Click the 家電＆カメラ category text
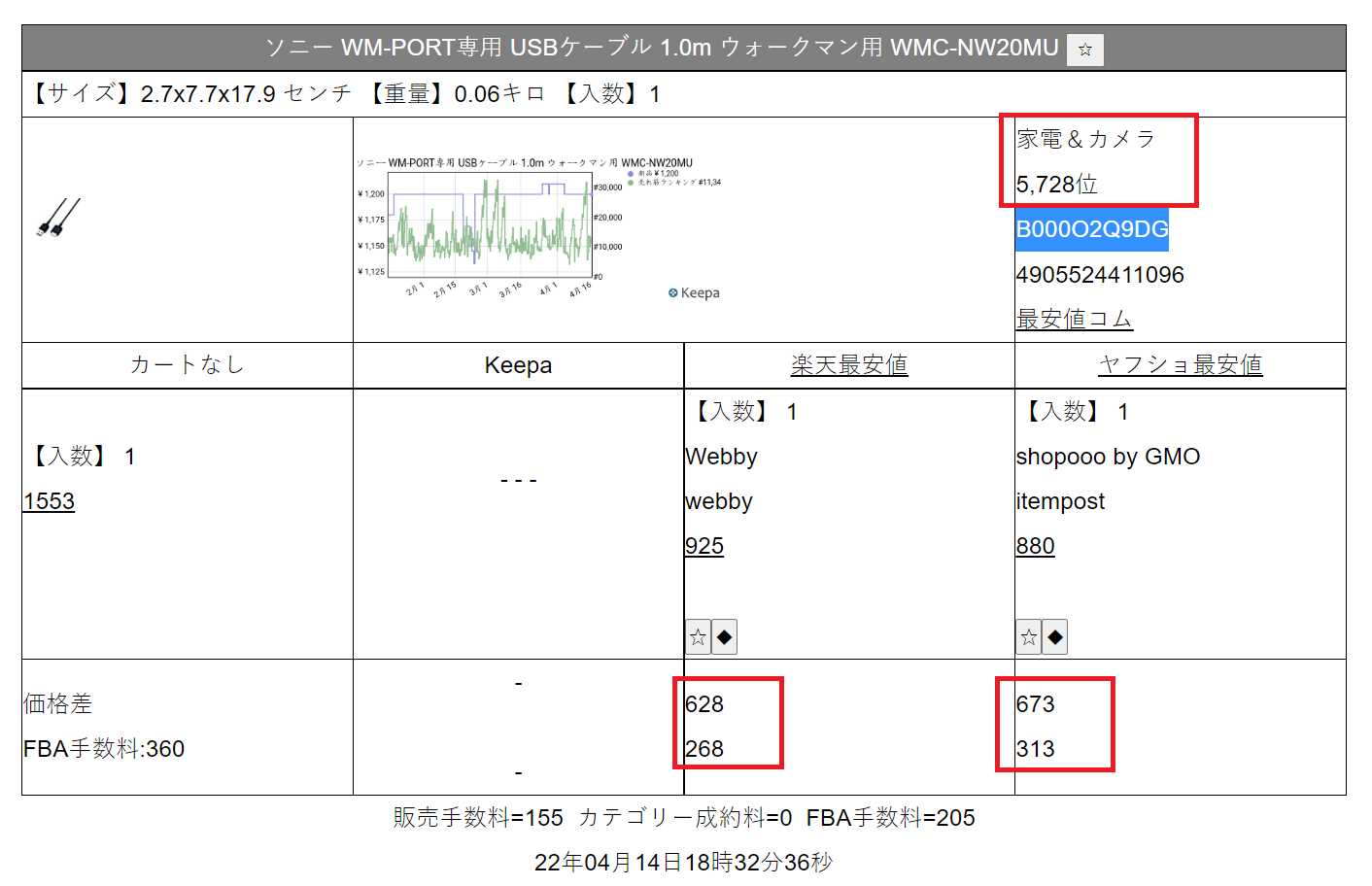 pos(1086,139)
